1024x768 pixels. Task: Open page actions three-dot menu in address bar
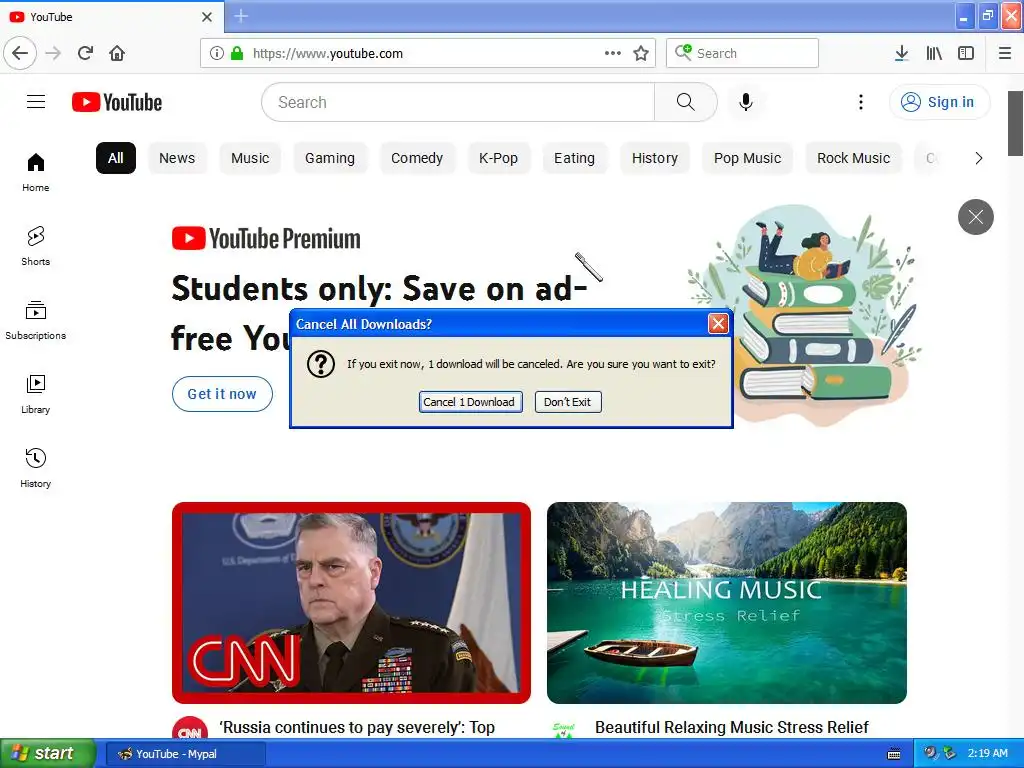pyautogui.click(x=613, y=53)
